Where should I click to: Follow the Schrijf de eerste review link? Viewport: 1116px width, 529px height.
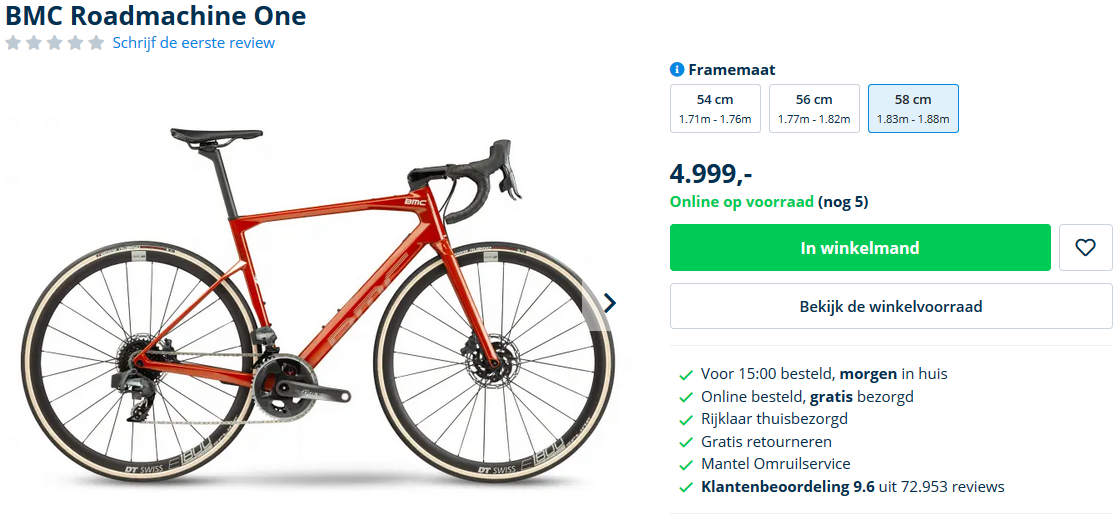pyautogui.click(x=194, y=43)
